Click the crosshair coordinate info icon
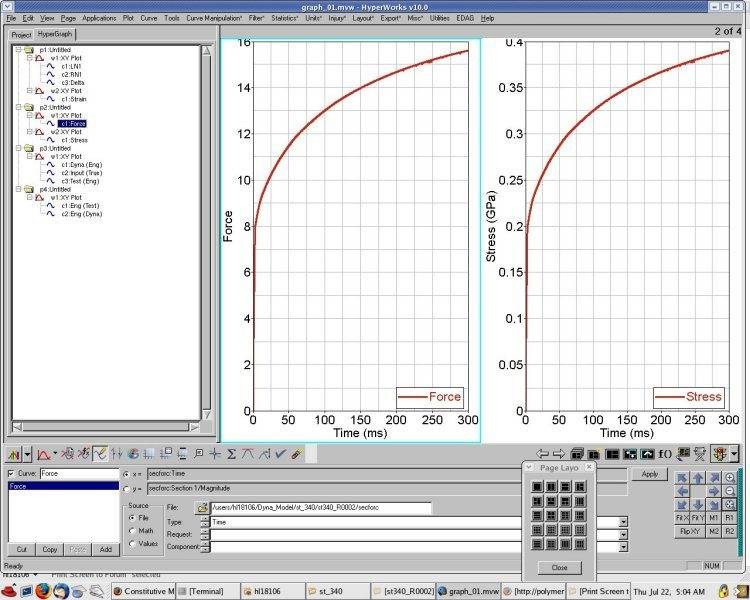Screen dimensions: 750x600 tap(215, 454)
